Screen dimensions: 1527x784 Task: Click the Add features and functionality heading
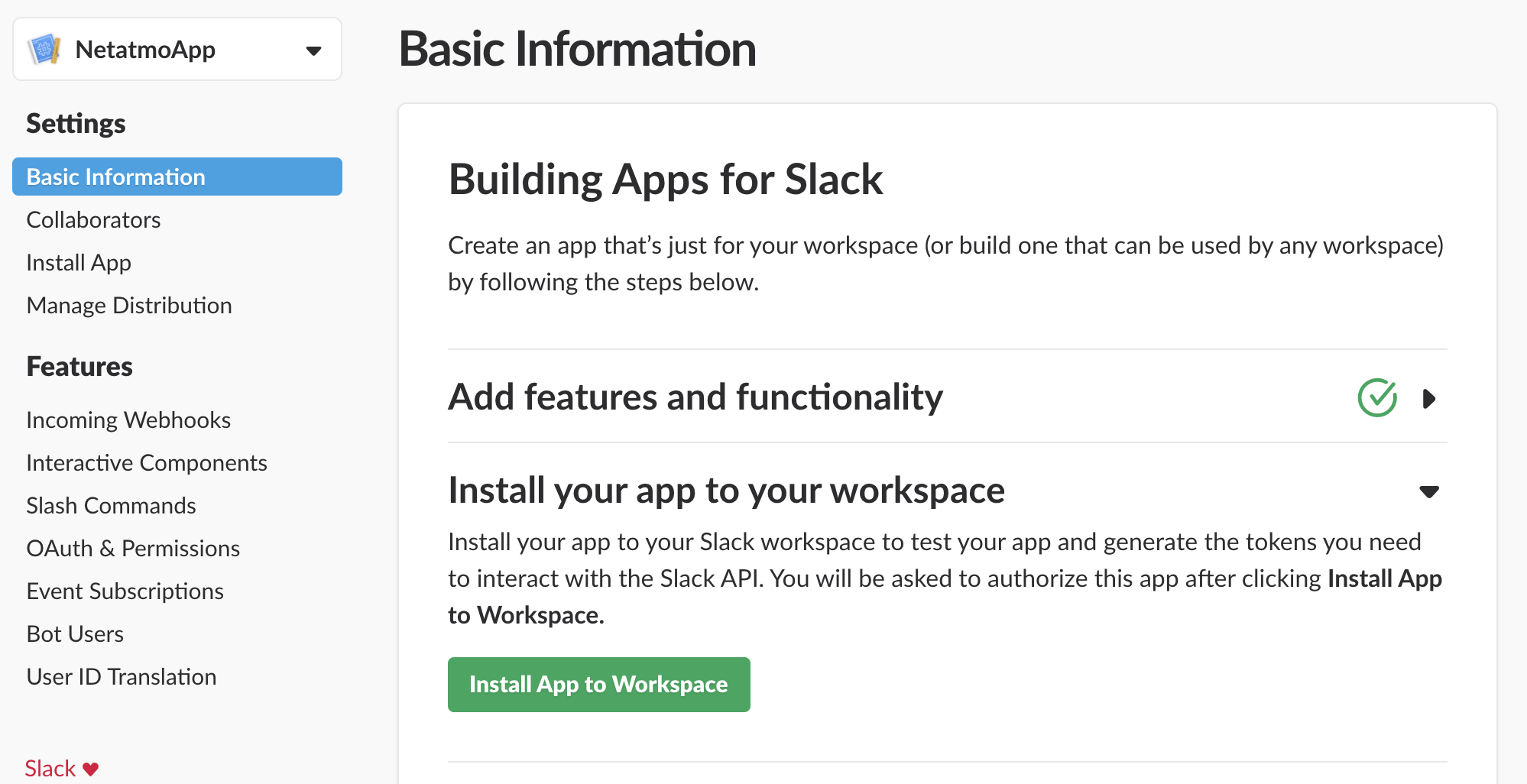tap(695, 397)
